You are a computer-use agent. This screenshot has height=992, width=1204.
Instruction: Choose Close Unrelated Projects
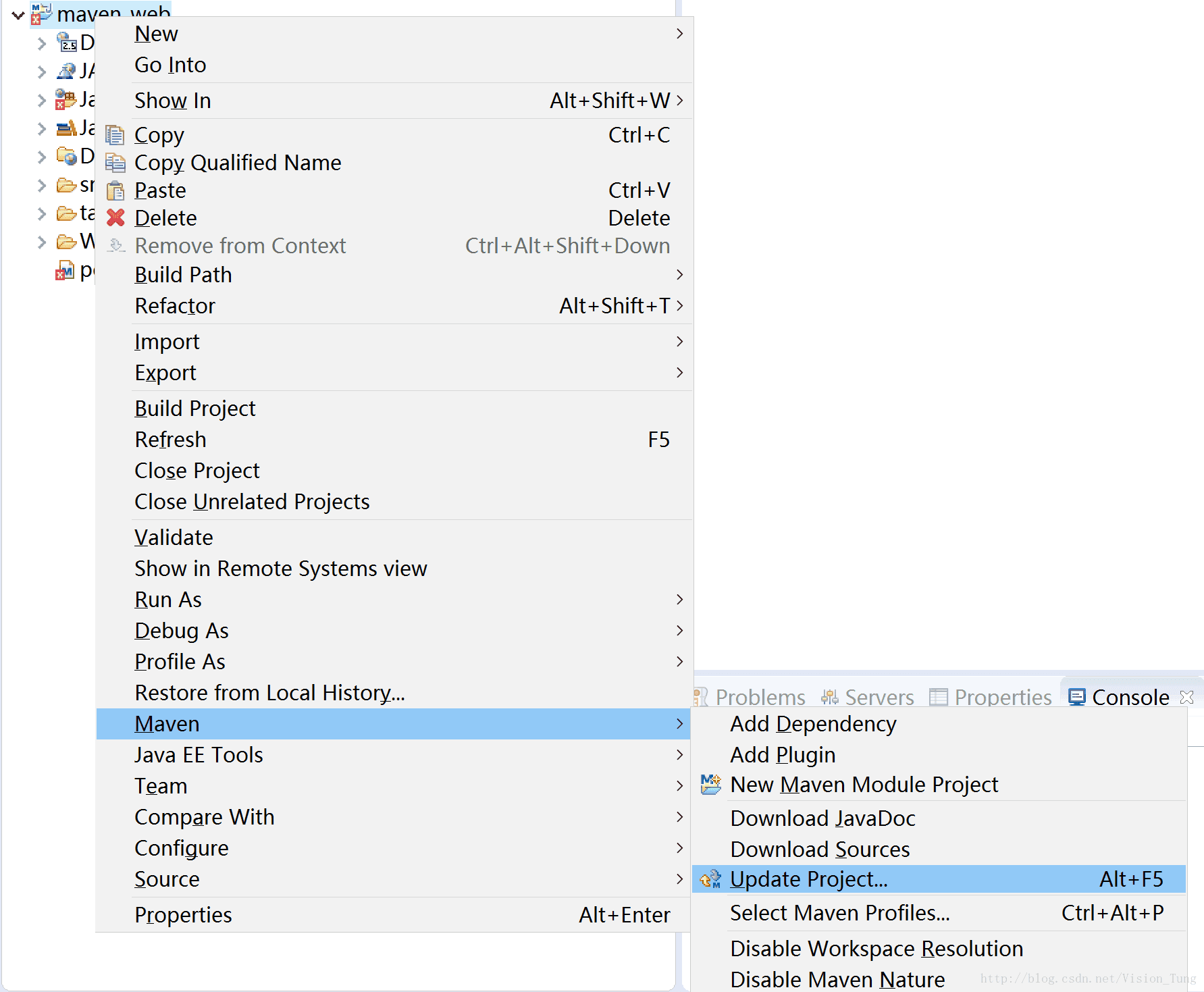[x=394, y=502]
